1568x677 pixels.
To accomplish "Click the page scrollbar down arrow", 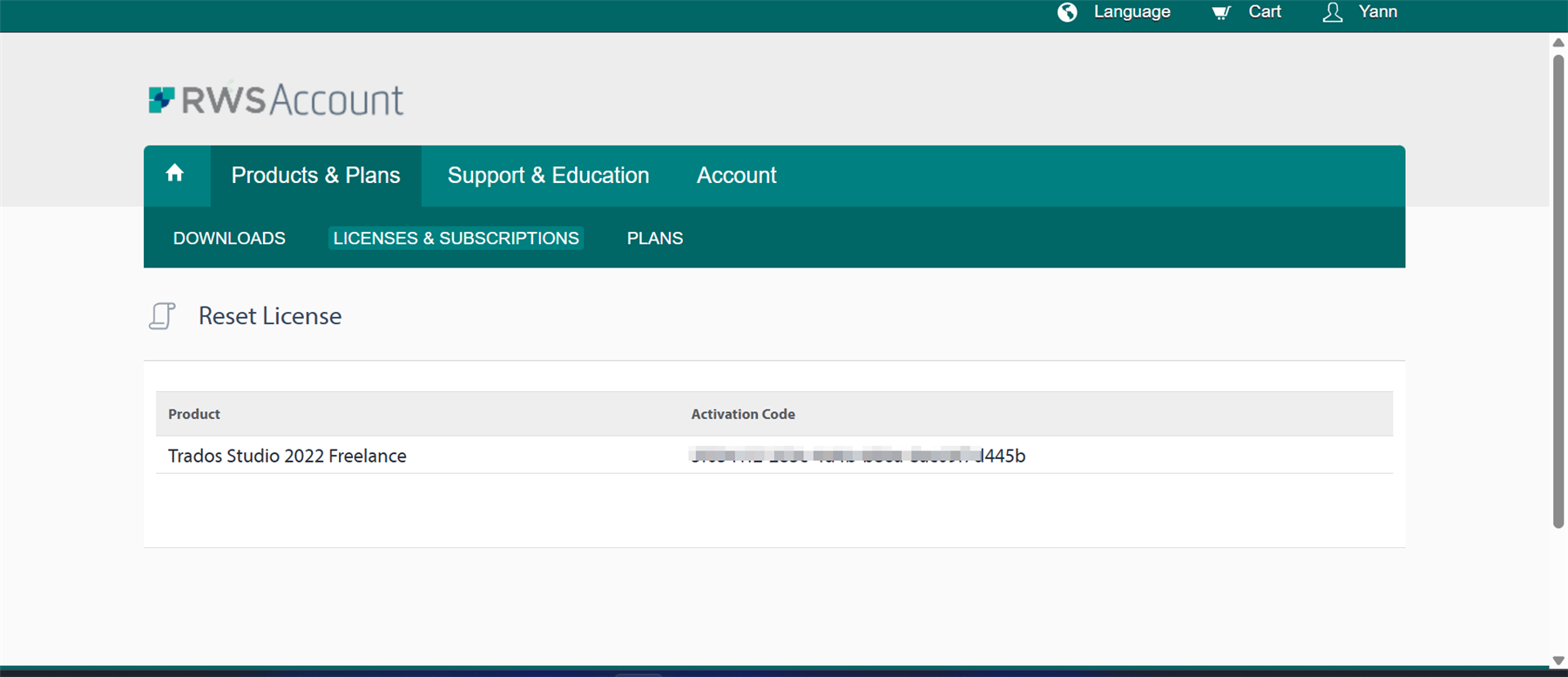I will (x=1558, y=660).
